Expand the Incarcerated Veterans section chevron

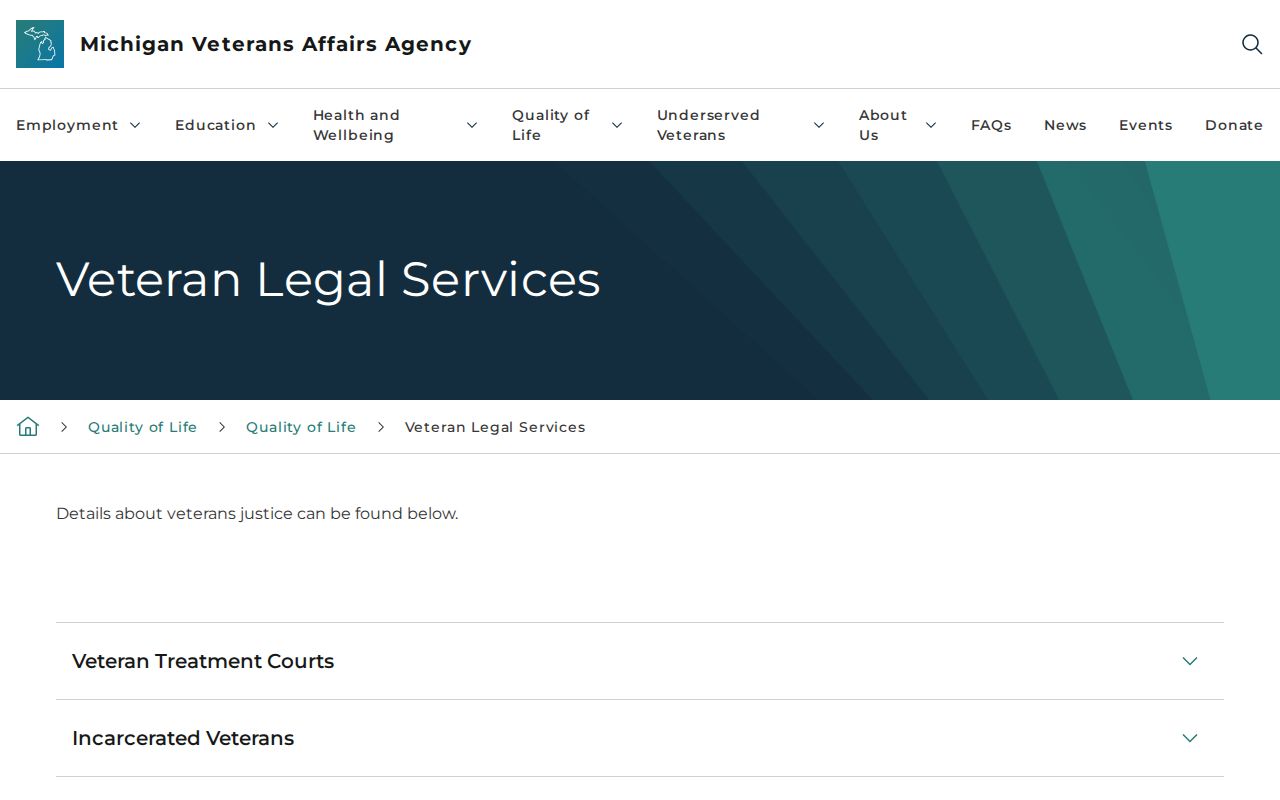point(1190,738)
